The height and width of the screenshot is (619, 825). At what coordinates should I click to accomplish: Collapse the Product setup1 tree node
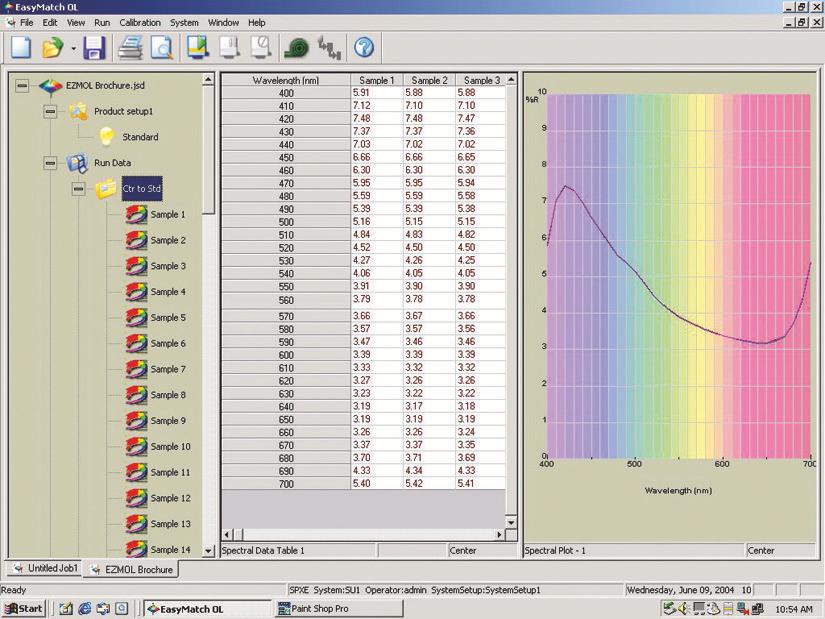50,111
